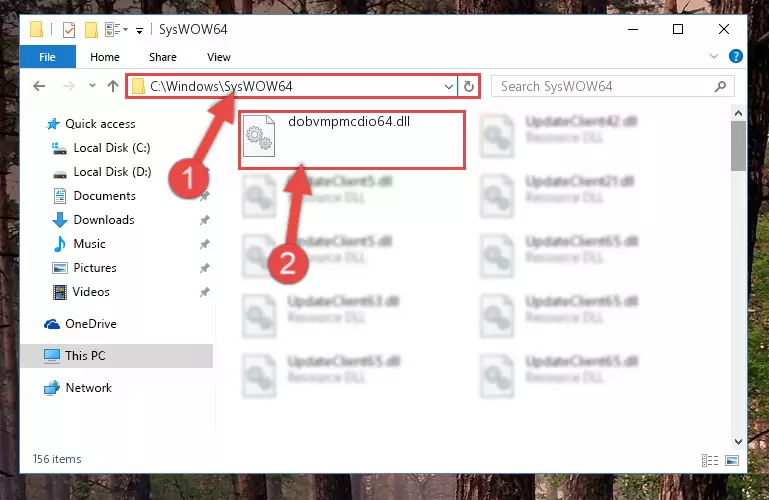Switch to the Home ribbon tab
This screenshot has height=500, width=769.
(104, 57)
